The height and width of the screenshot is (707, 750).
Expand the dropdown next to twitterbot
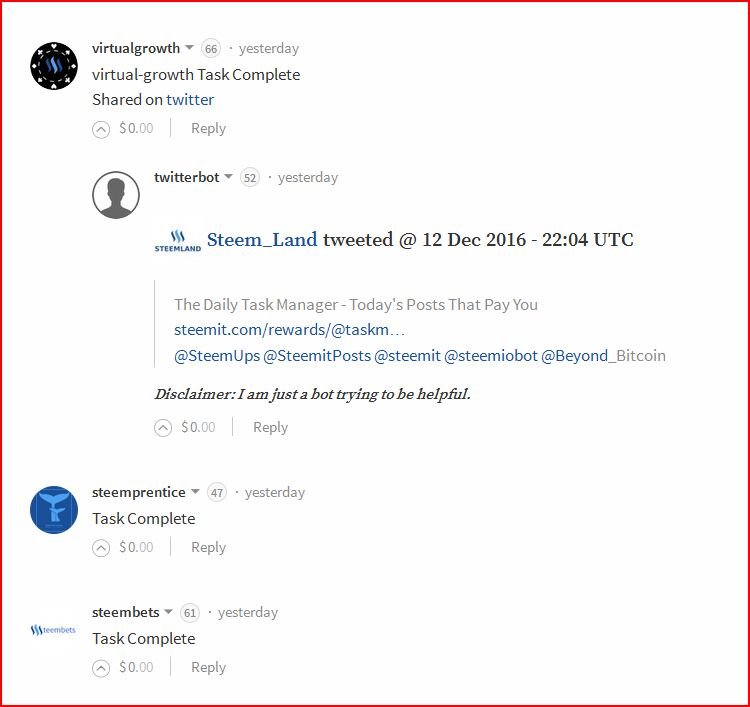pos(228,177)
